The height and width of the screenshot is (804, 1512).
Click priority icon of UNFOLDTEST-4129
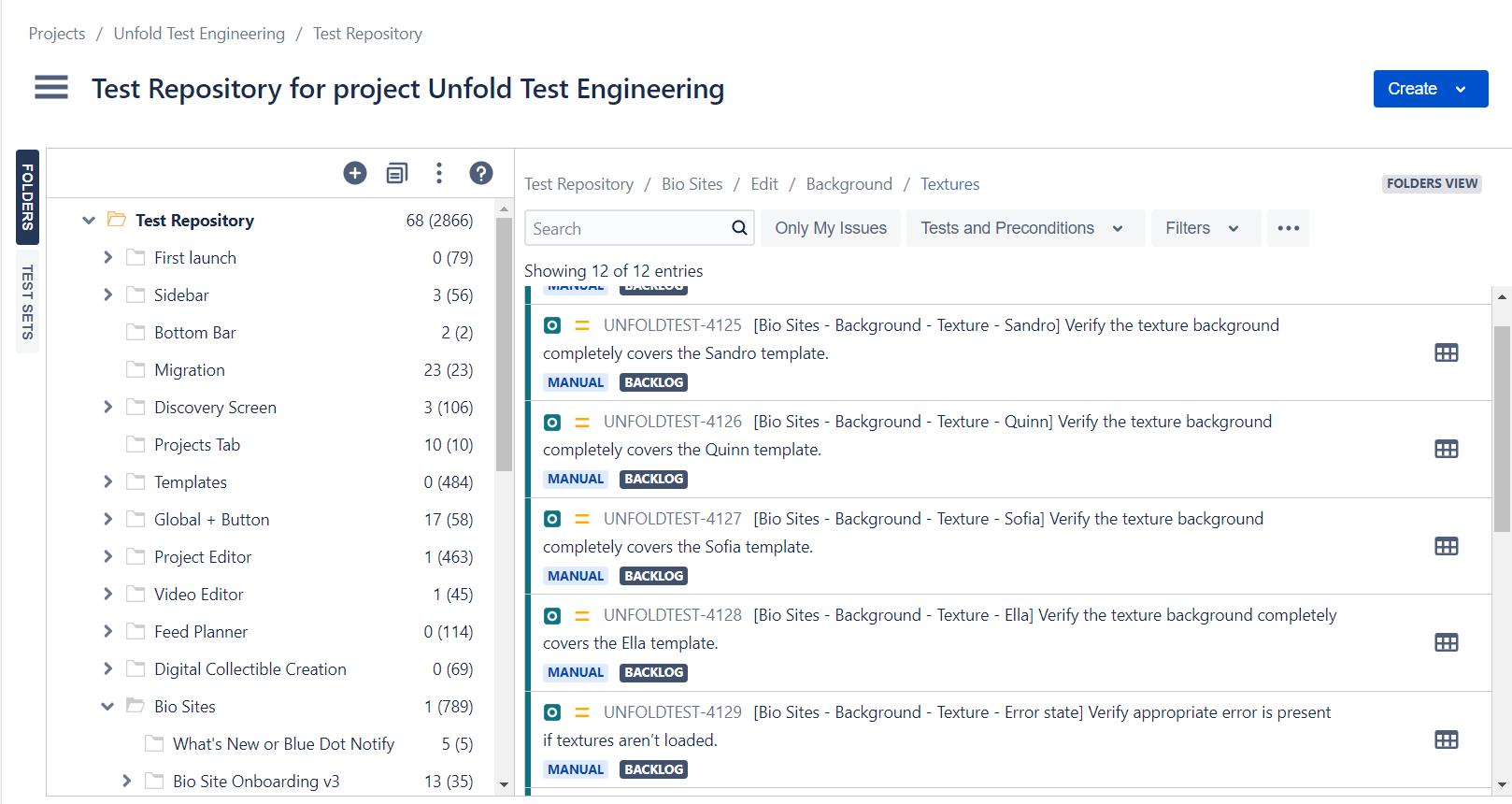pos(582,712)
